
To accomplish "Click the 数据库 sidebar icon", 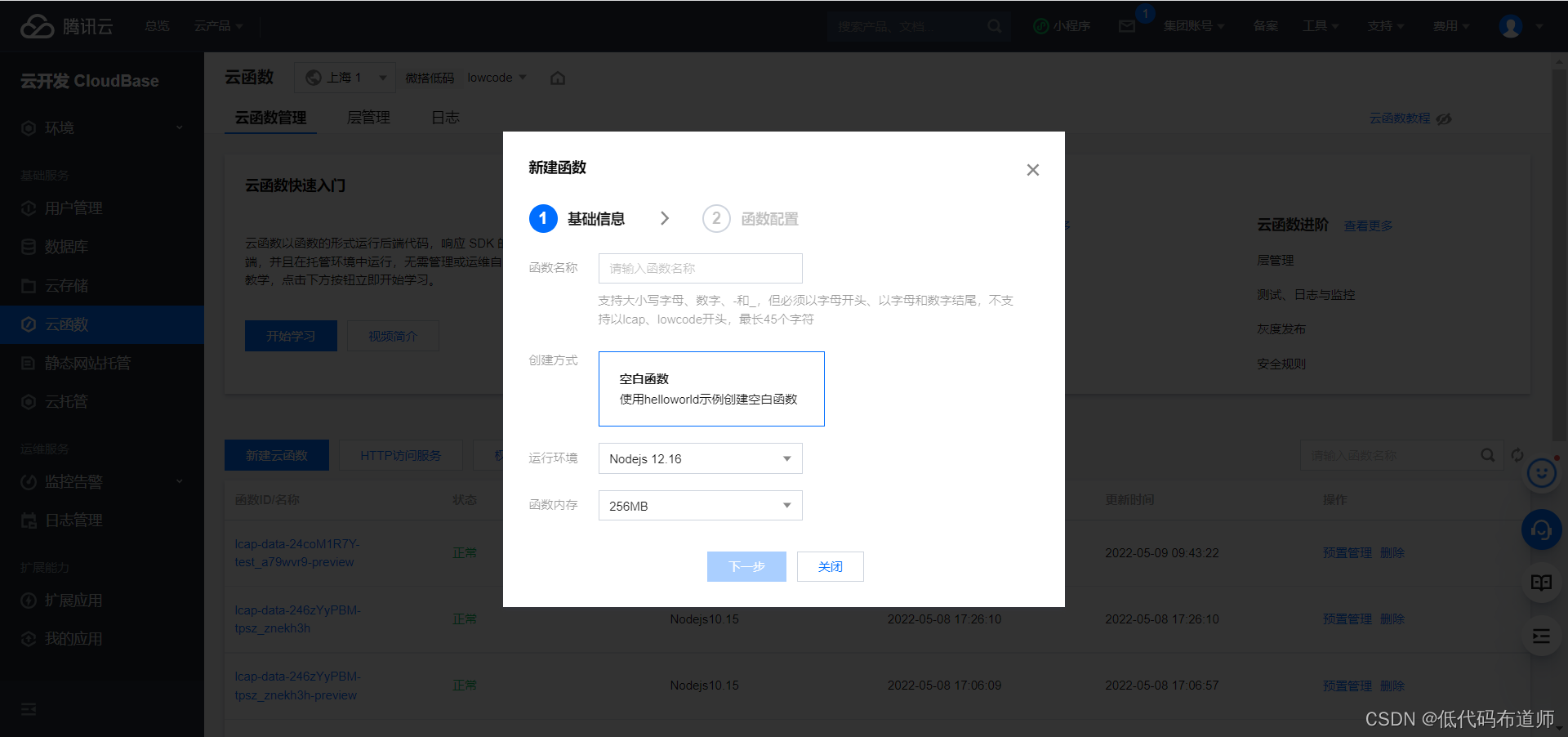I will [x=29, y=247].
